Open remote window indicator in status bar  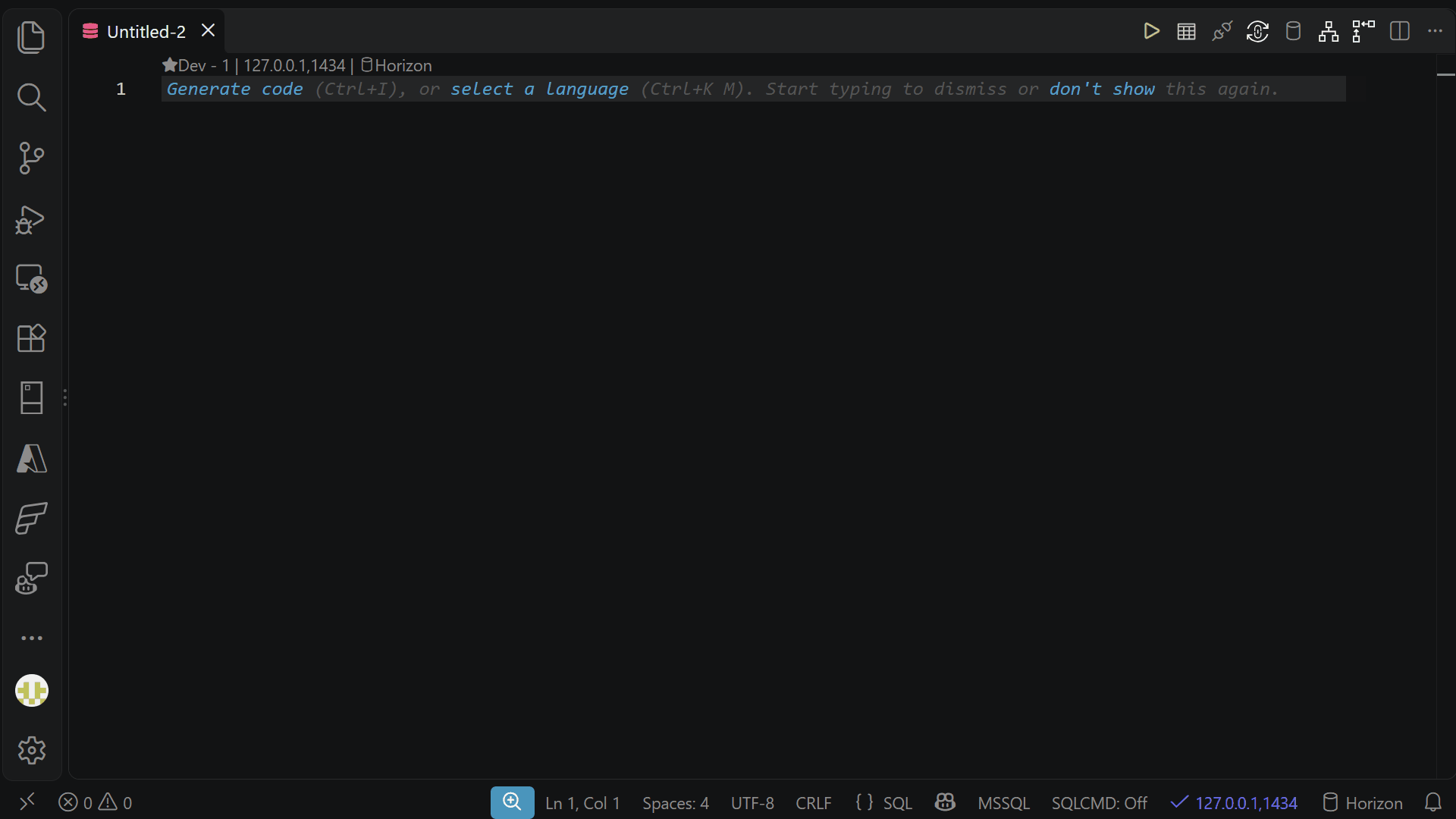[27, 802]
